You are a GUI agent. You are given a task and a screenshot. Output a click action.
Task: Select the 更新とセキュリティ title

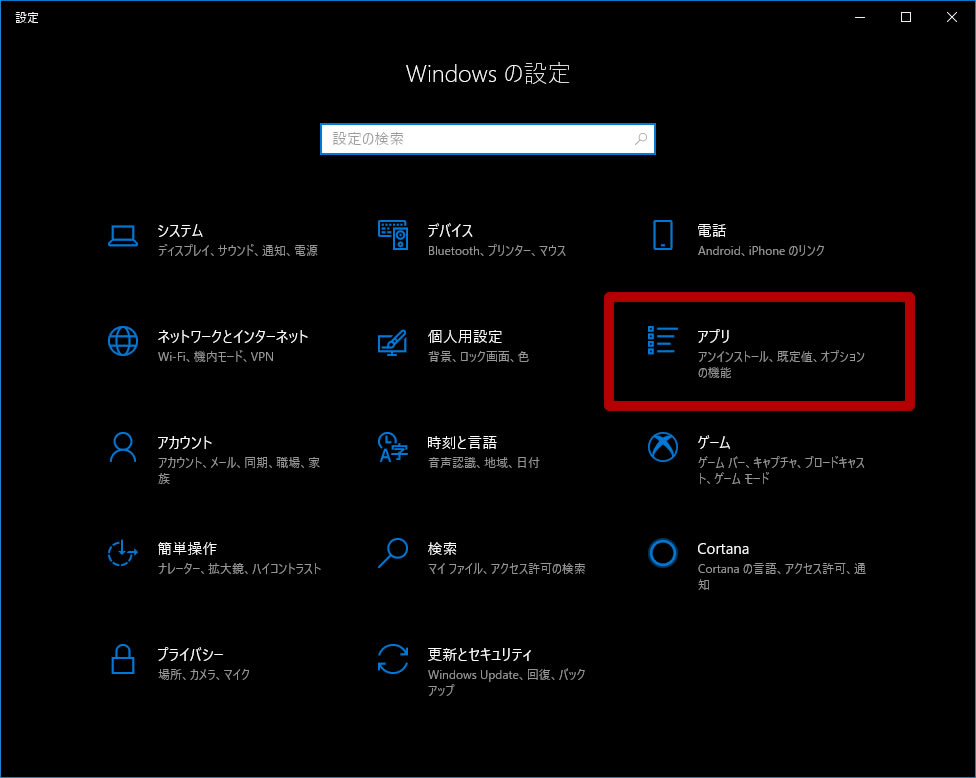coord(479,654)
